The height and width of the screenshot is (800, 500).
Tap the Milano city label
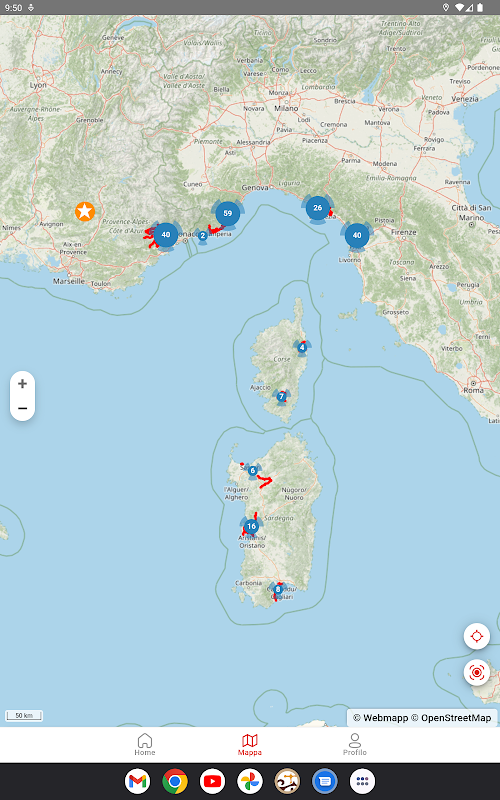[286, 108]
